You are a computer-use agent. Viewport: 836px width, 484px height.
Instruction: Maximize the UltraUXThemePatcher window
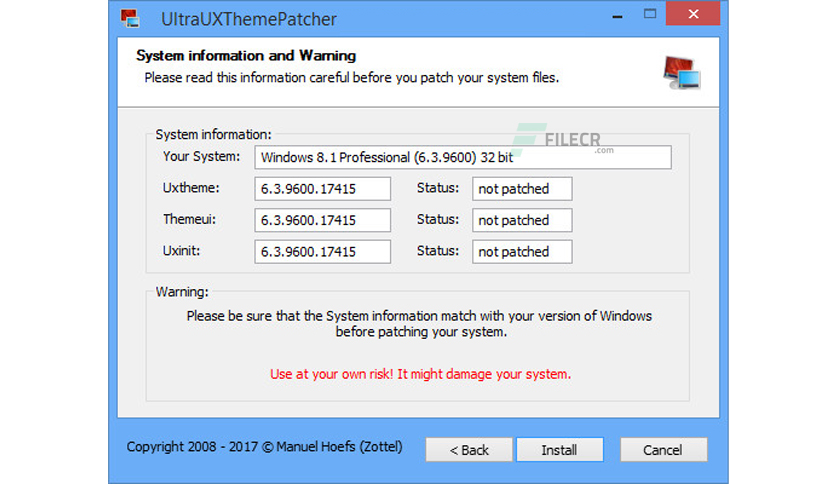650,14
